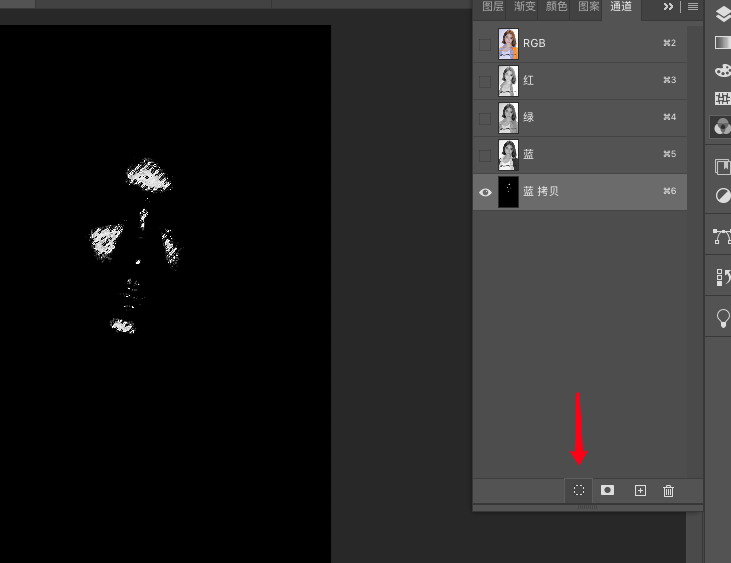The height and width of the screenshot is (563, 731).
Task: Create new channel with plus icon
Action: pos(641,490)
